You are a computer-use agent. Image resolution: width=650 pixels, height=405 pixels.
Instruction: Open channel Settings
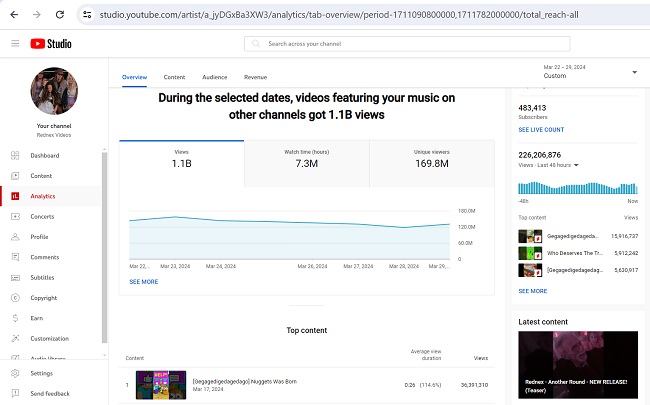(x=41, y=373)
